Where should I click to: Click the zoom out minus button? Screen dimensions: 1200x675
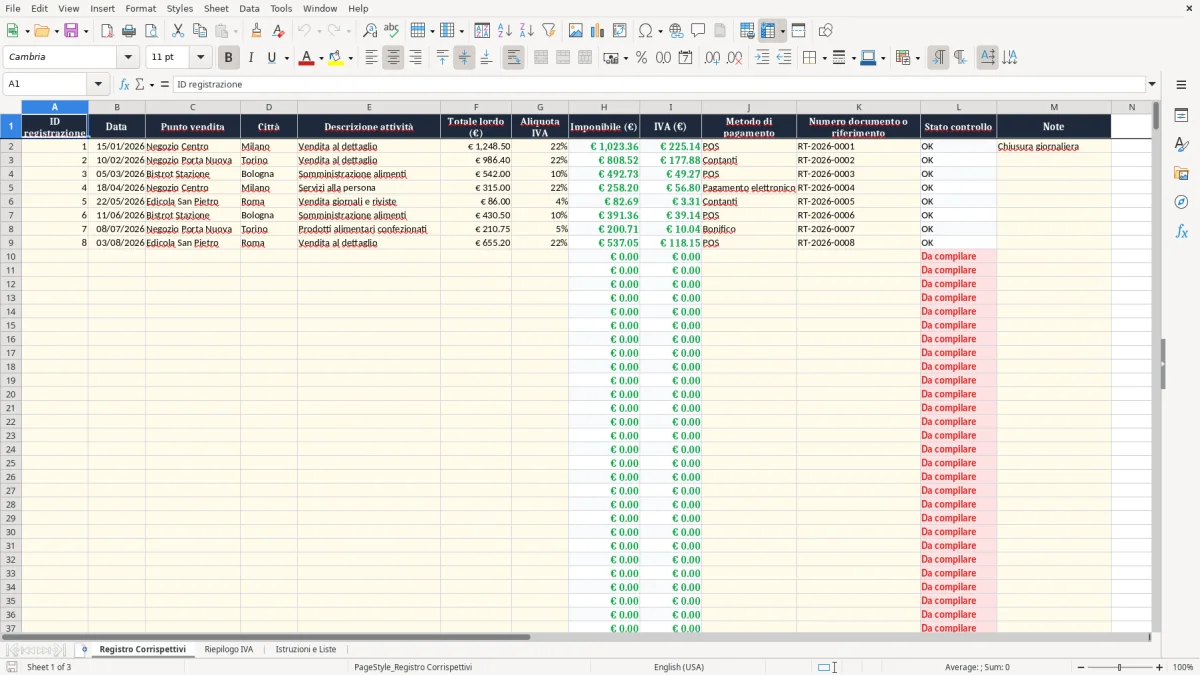1081,667
